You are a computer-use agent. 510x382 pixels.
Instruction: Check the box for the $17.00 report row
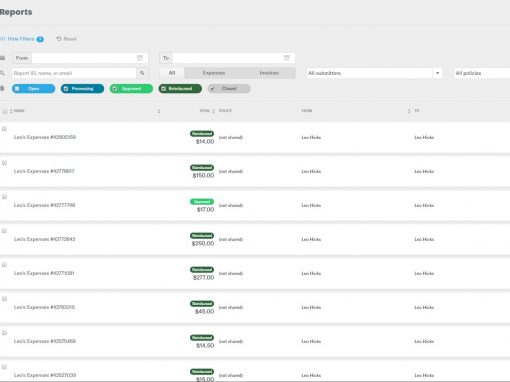(x=4, y=197)
